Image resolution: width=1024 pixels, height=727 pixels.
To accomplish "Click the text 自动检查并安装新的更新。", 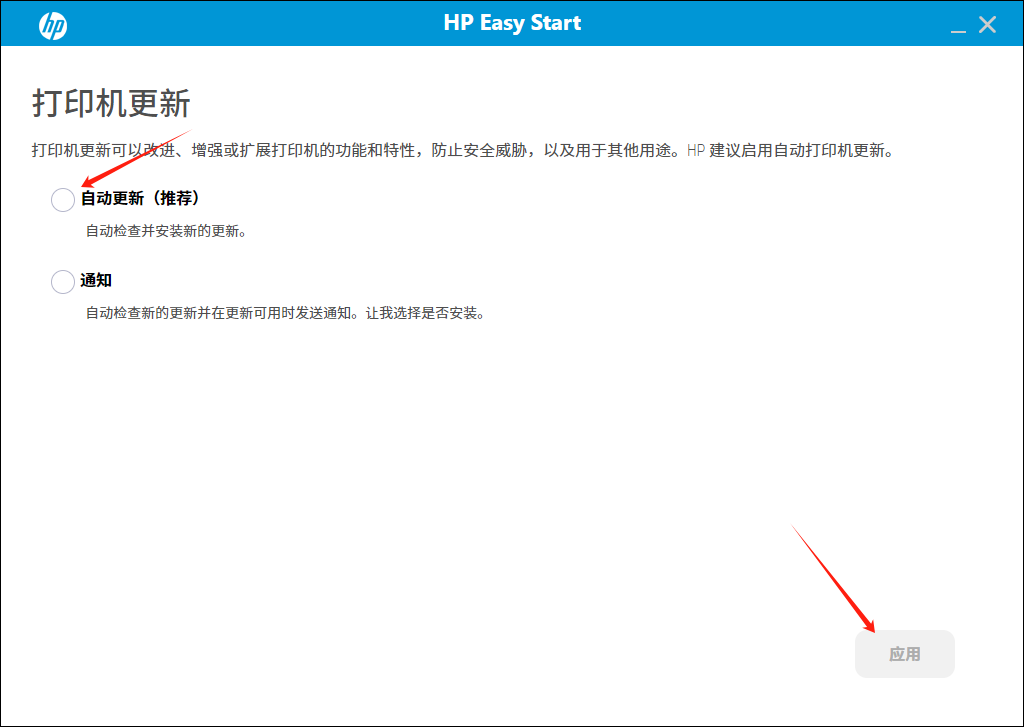I will point(167,231).
